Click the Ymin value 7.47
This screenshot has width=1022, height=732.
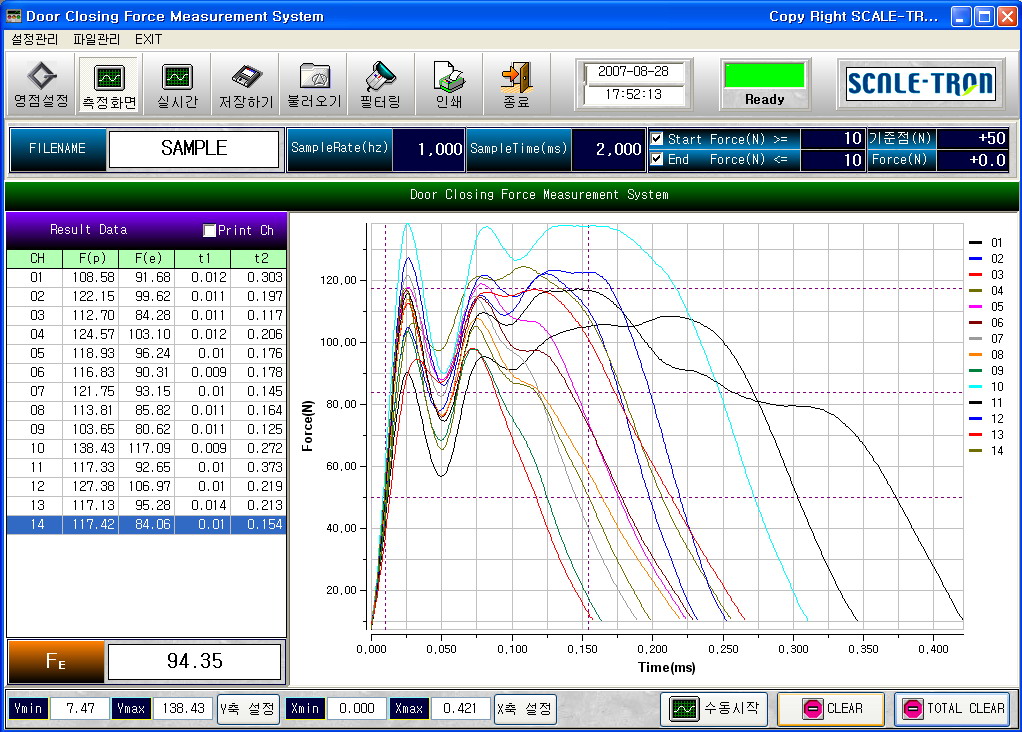(x=80, y=708)
